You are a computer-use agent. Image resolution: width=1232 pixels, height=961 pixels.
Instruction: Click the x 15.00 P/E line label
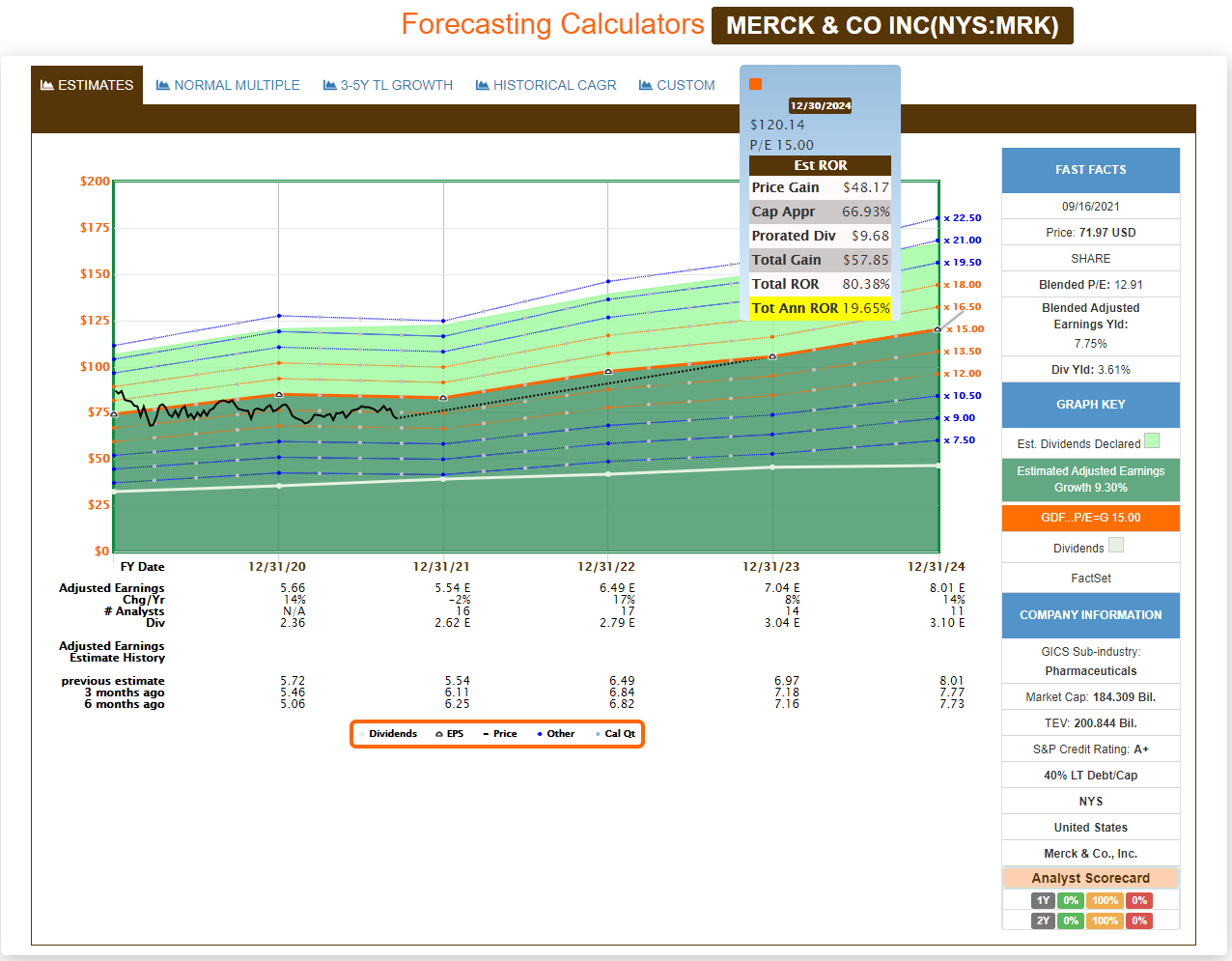tap(965, 329)
